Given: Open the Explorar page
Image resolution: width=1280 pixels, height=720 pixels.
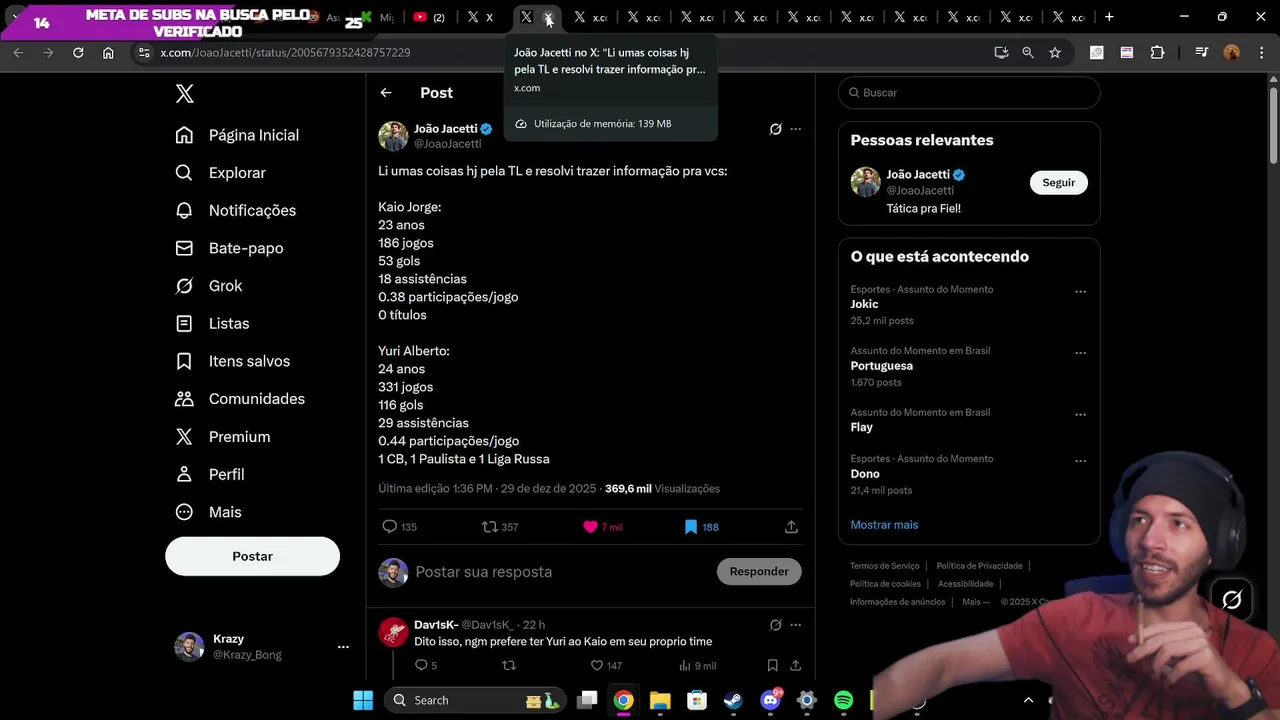Looking at the screenshot, I should [220, 173].
